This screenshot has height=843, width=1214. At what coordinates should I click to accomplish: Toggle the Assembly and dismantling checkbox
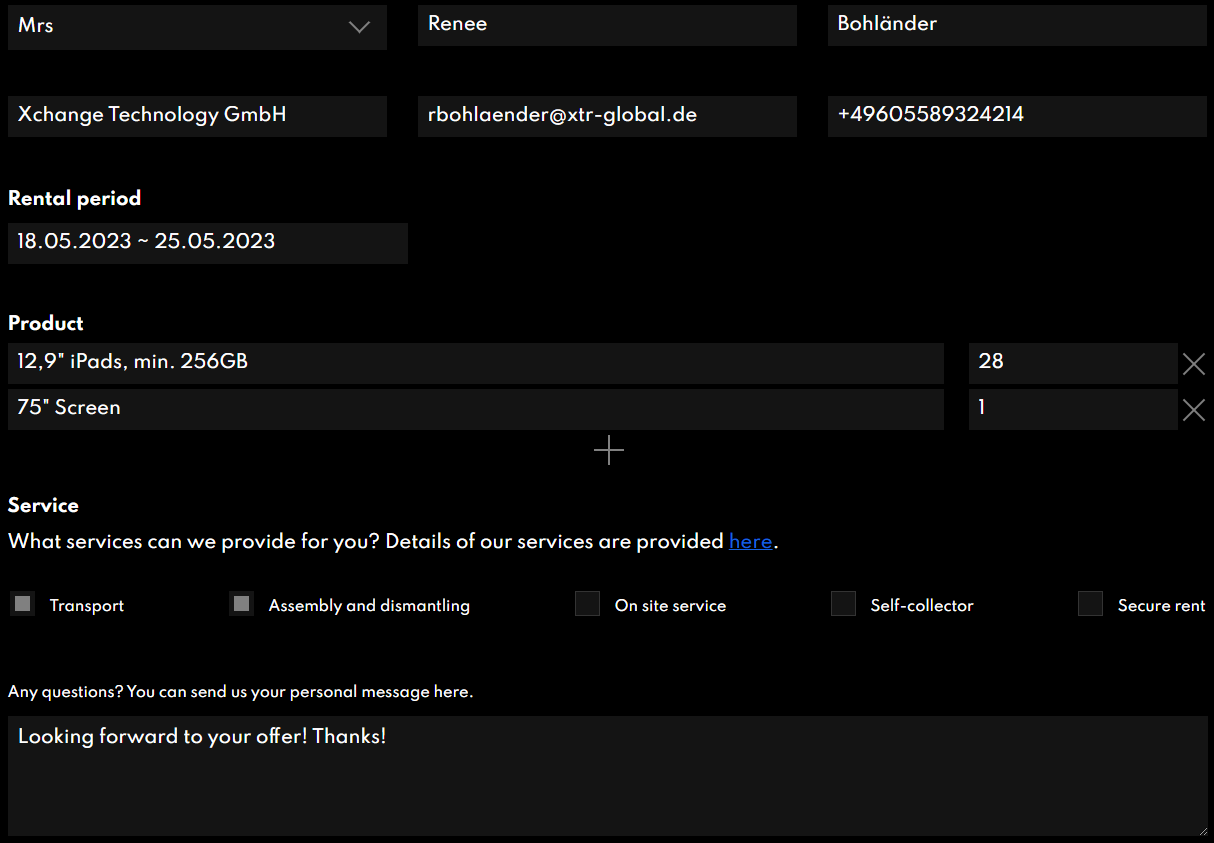pos(241,604)
